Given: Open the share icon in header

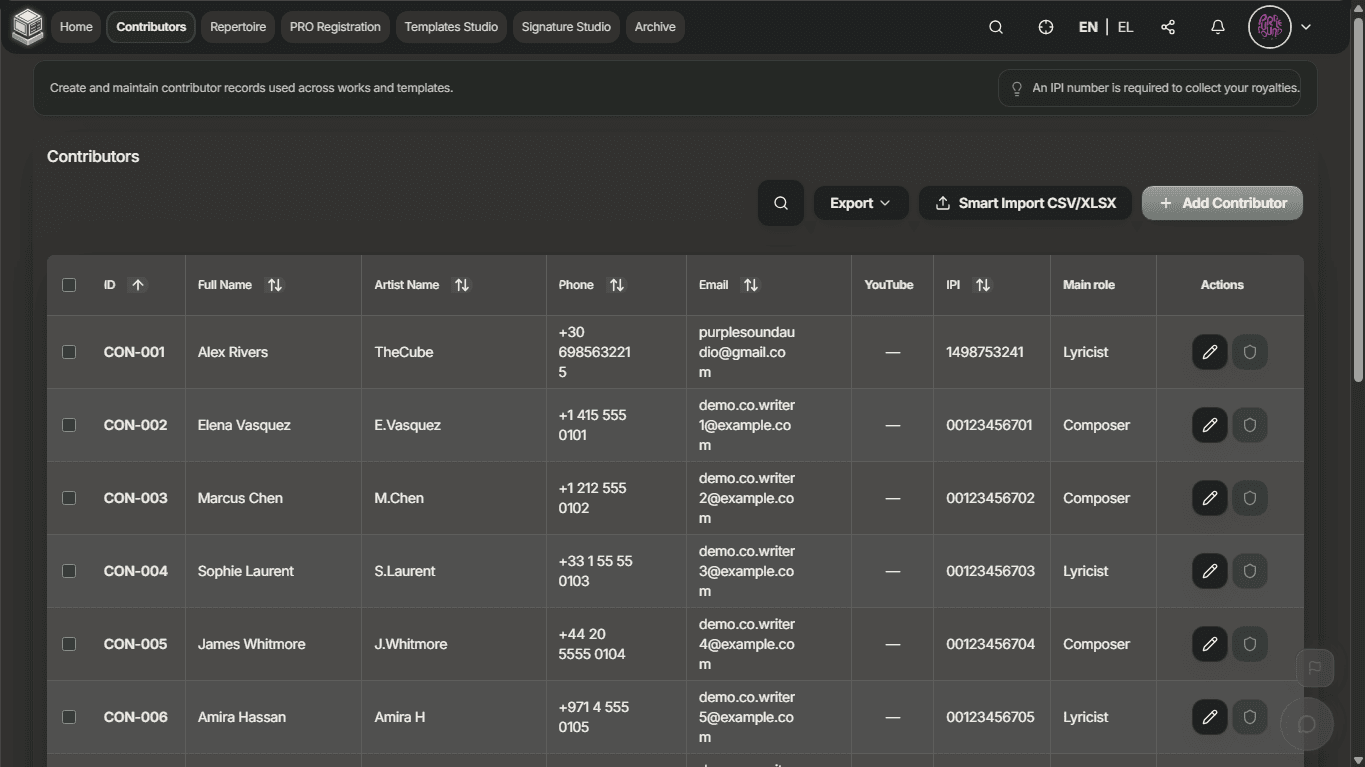Looking at the screenshot, I should [1168, 27].
